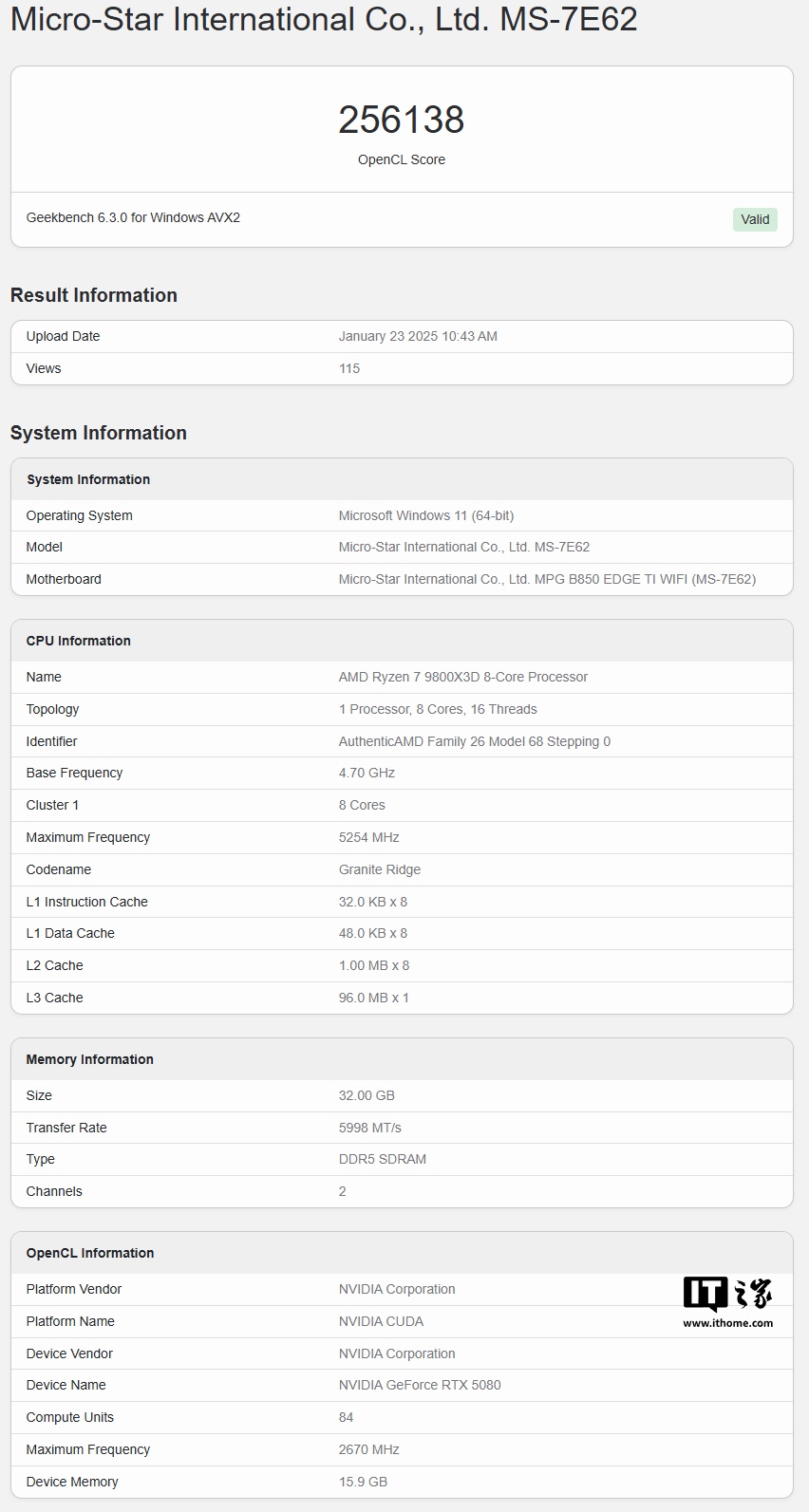Image resolution: width=809 pixels, height=1512 pixels.
Task: Click the MPG B850 EDGE TI WIFI motherboard value
Action: (x=547, y=579)
